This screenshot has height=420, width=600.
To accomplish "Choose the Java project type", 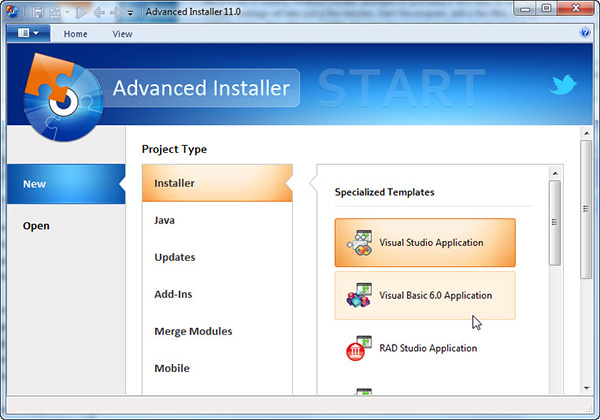I will pos(166,220).
